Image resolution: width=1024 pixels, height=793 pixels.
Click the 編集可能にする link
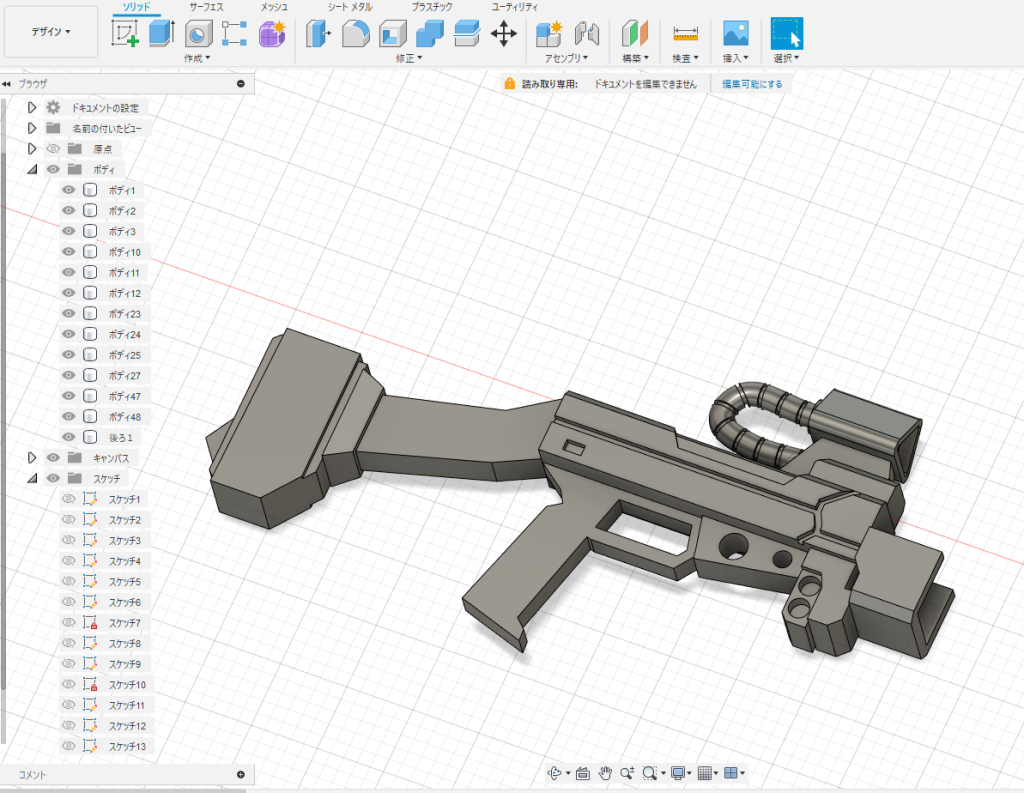[754, 85]
